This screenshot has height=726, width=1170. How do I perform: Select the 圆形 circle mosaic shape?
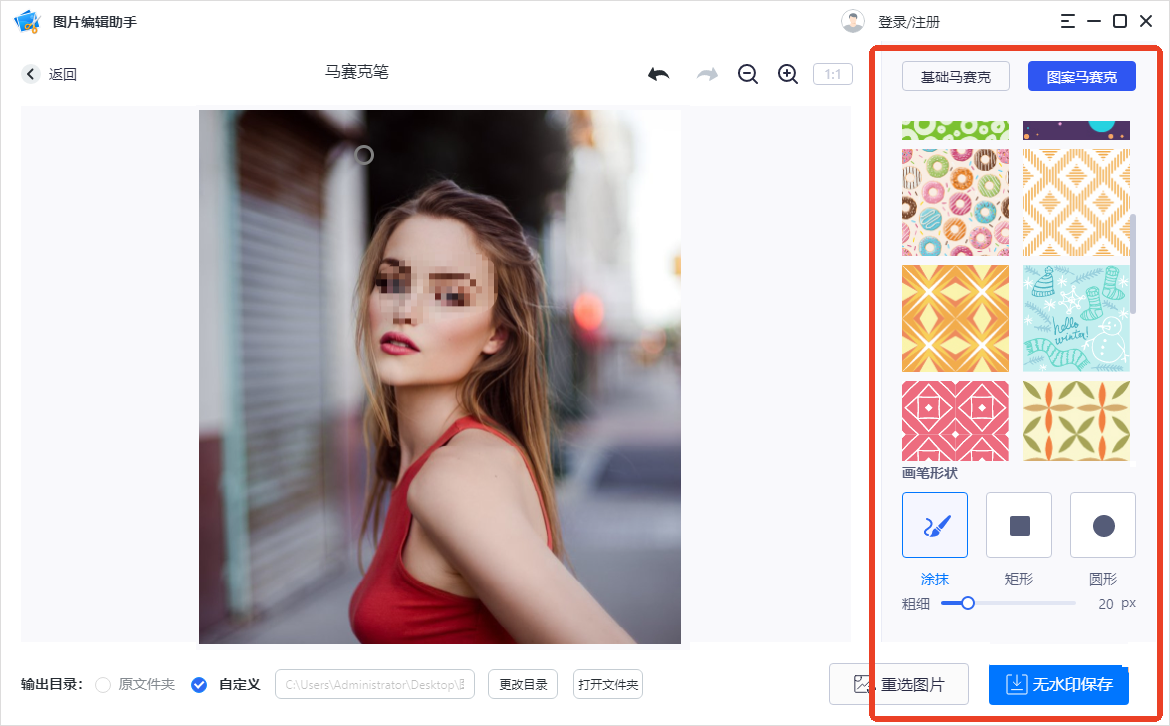1103,524
